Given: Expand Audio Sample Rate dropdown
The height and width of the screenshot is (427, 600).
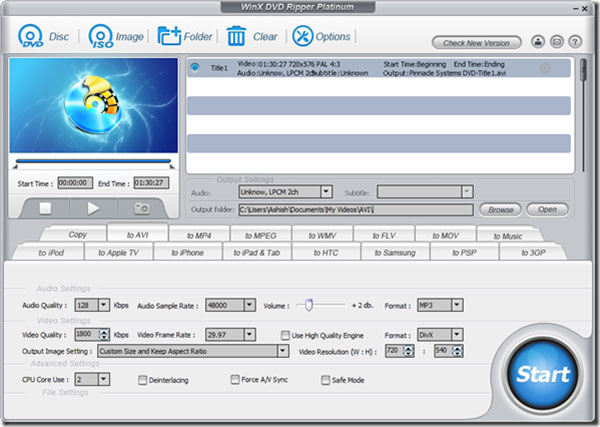Looking at the screenshot, I should coord(249,305).
